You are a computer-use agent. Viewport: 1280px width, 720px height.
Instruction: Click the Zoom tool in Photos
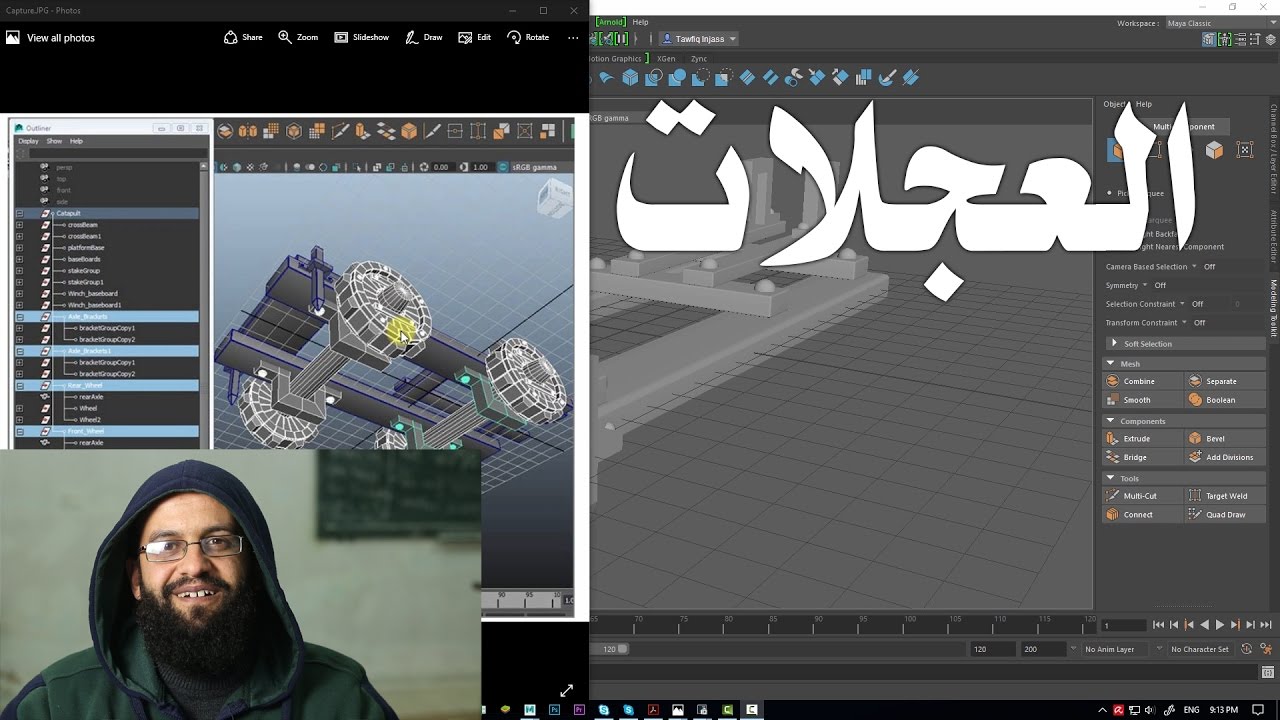(x=298, y=37)
